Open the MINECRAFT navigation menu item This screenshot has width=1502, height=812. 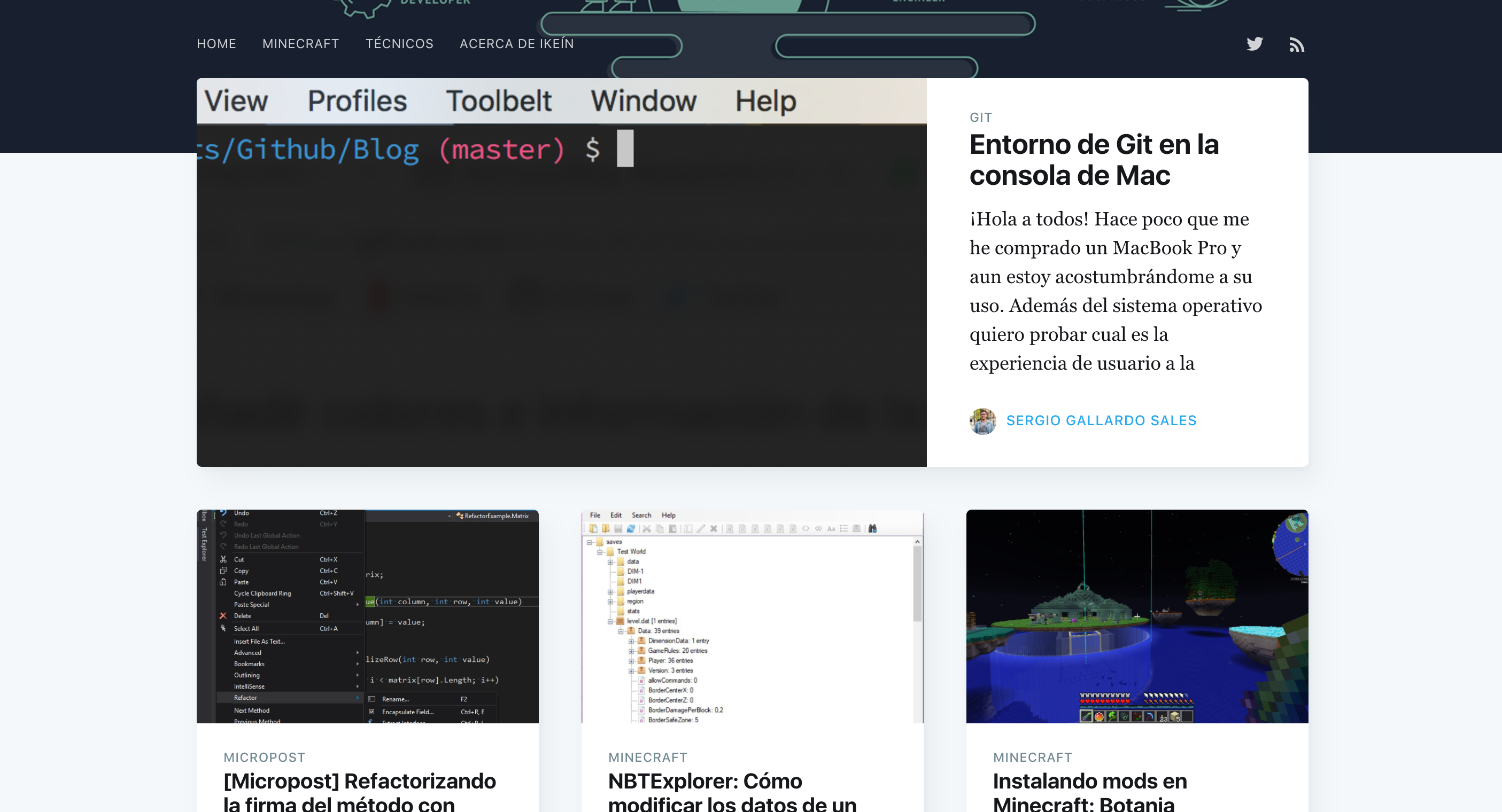coord(300,44)
